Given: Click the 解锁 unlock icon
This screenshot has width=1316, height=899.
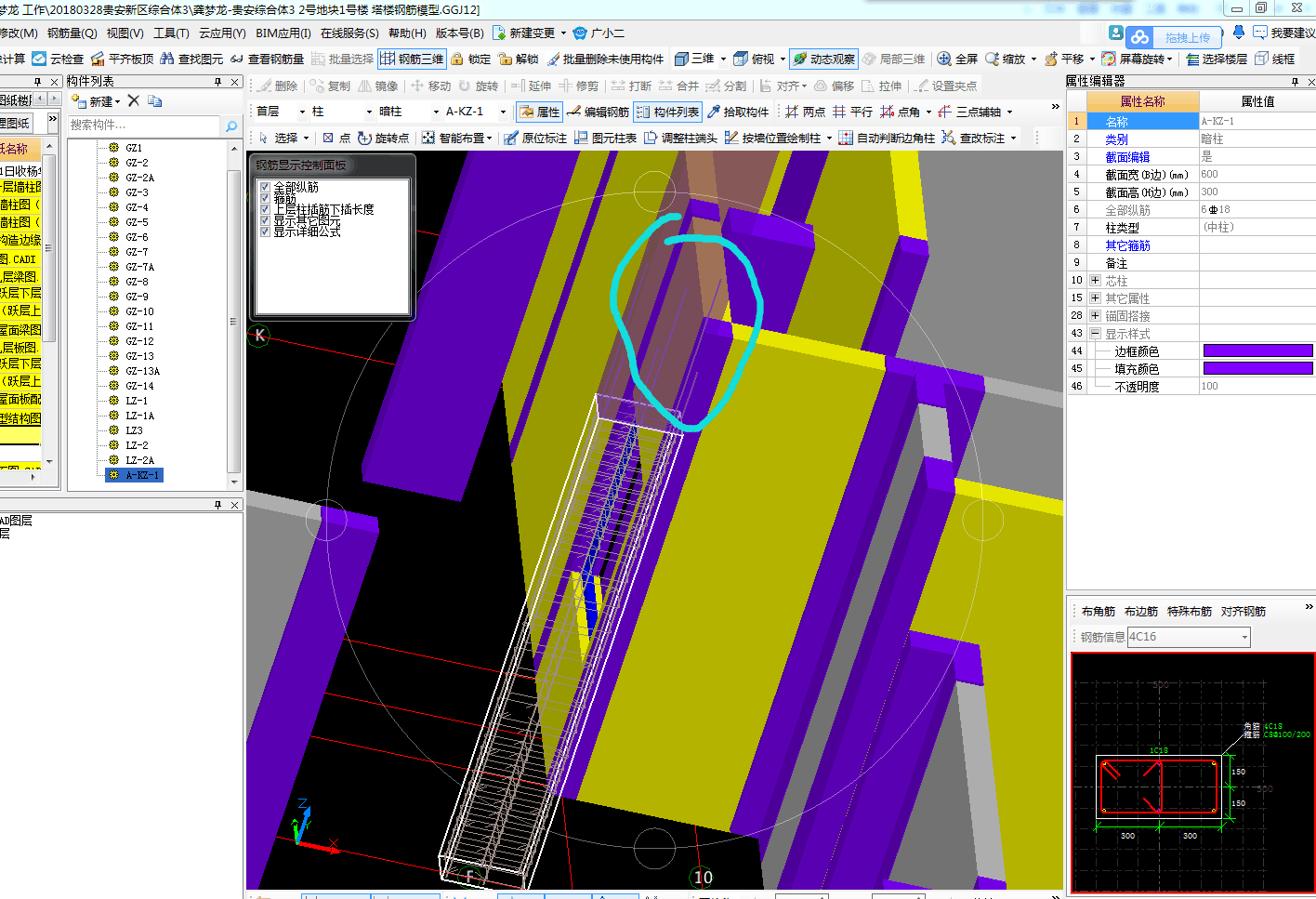Looking at the screenshot, I should [506, 59].
